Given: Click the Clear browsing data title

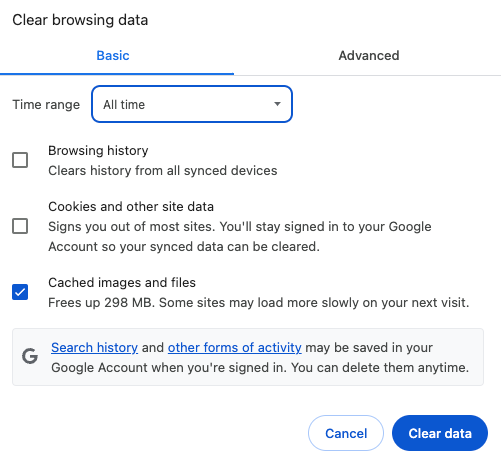Looking at the screenshot, I should click(x=80, y=20).
